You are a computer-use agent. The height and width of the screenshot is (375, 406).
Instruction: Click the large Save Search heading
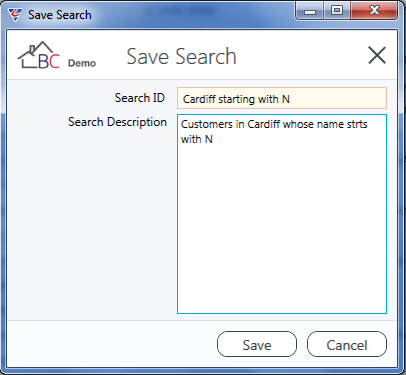point(182,56)
